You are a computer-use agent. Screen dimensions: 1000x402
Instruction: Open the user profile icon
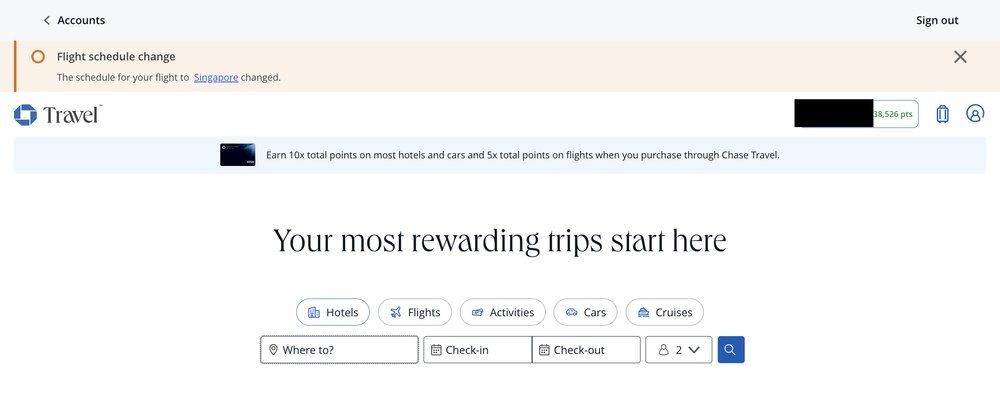tap(975, 114)
